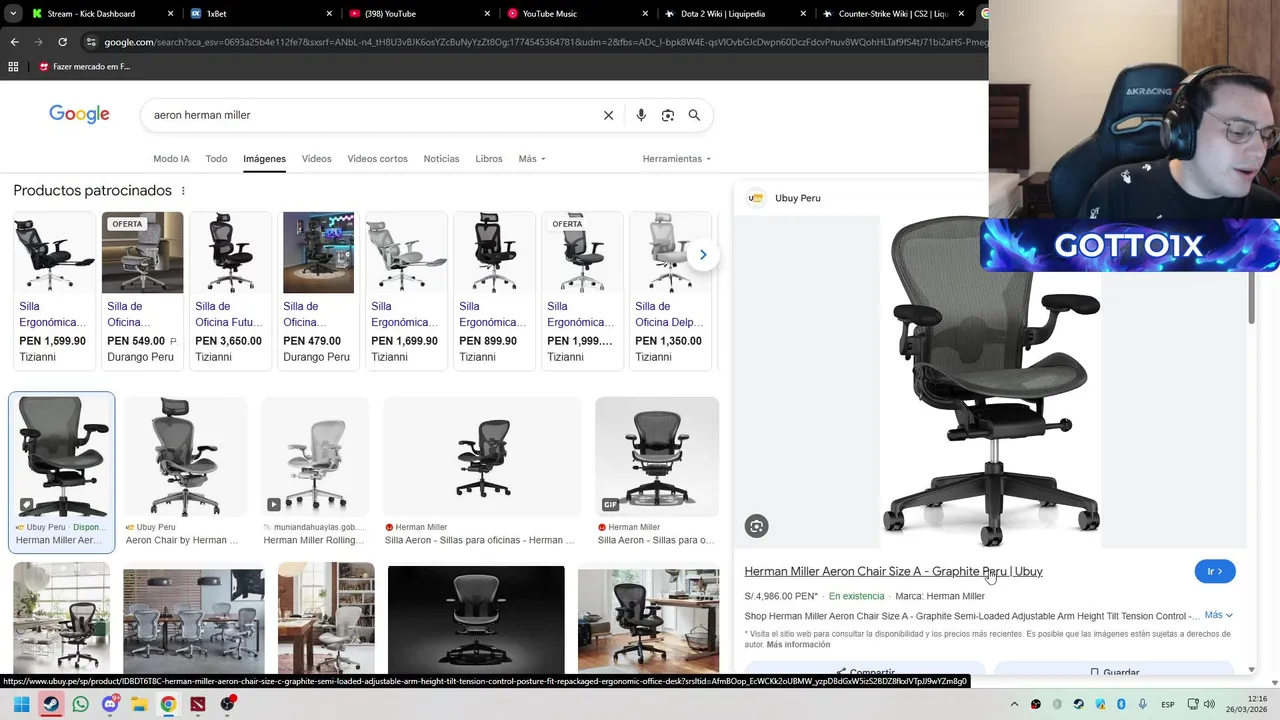Image resolution: width=1280 pixels, height=720 pixels.
Task: Reload the page in Chrome
Action: point(62,42)
